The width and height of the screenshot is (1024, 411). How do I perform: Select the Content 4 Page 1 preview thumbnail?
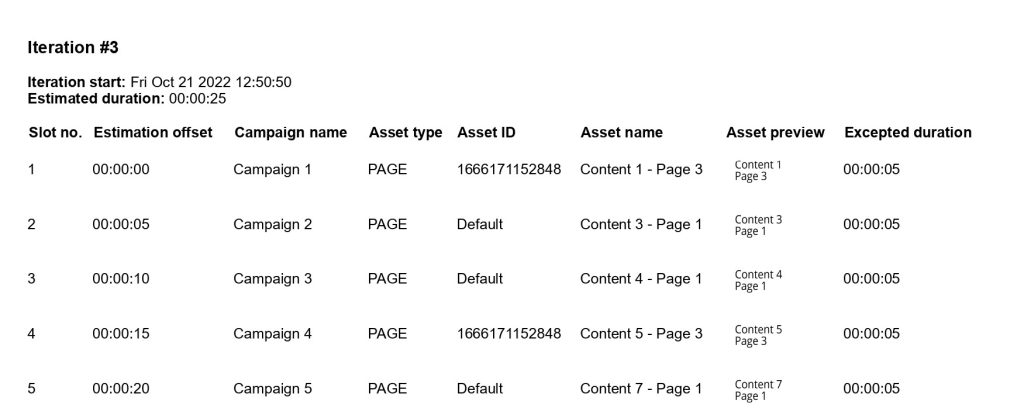[x=758, y=280]
